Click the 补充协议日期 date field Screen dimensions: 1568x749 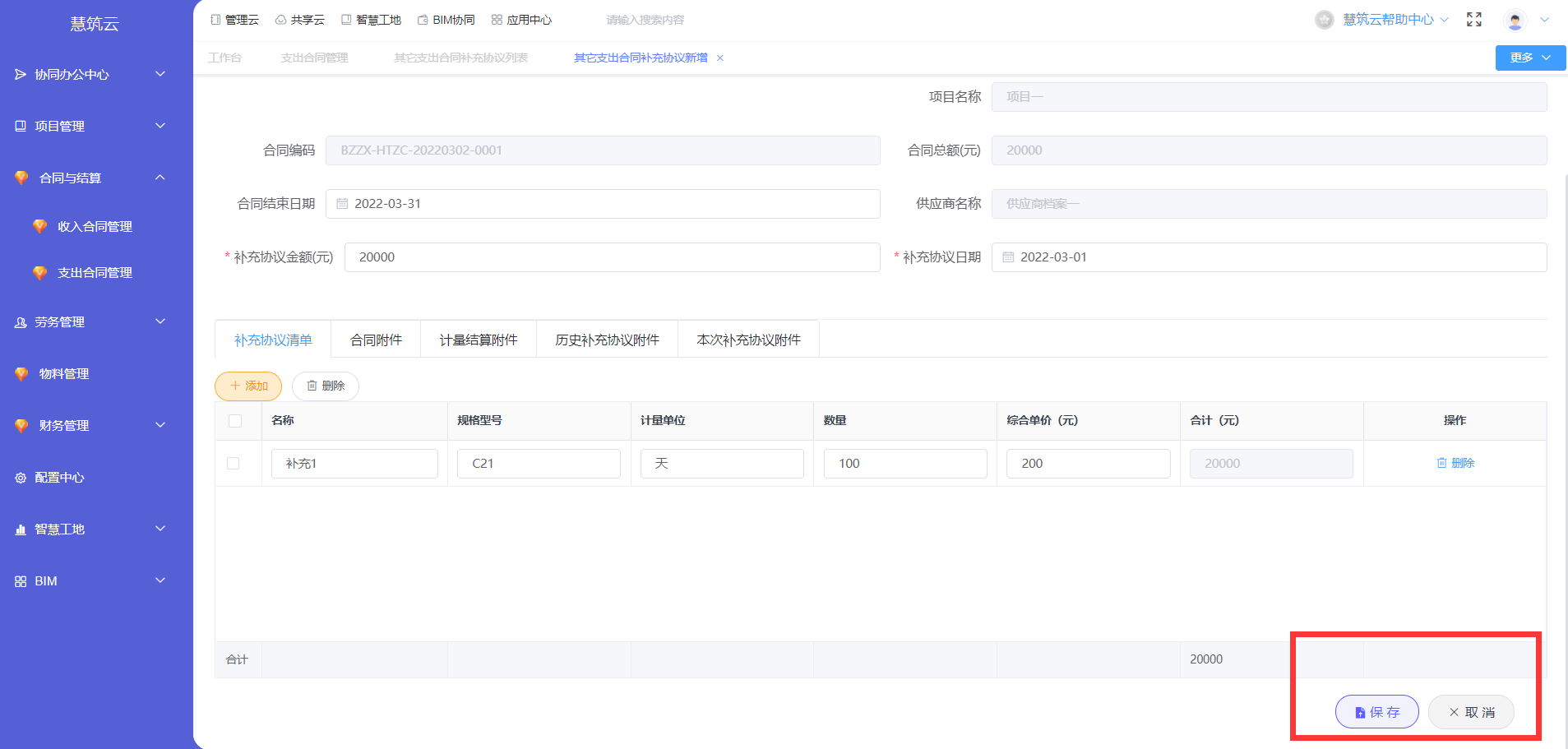click(1269, 257)
